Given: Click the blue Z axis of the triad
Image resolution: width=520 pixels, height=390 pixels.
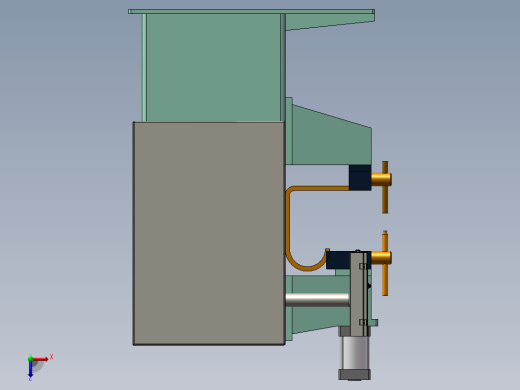Looking at the screenshot, I should [30, 369].
